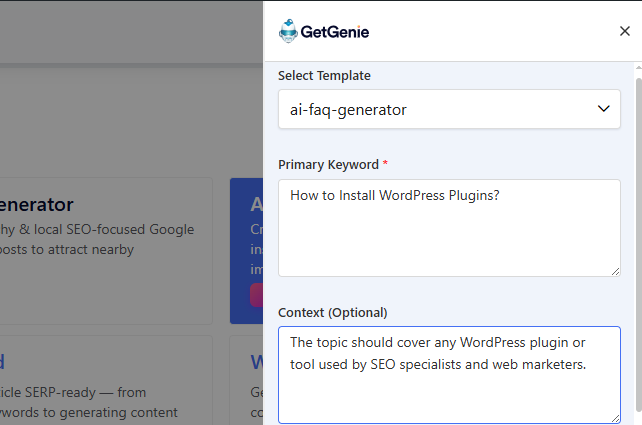Grab the Primary Keyword box resize handle
The height and width of the screenshot is (425, 642).
tap(614, 270)
